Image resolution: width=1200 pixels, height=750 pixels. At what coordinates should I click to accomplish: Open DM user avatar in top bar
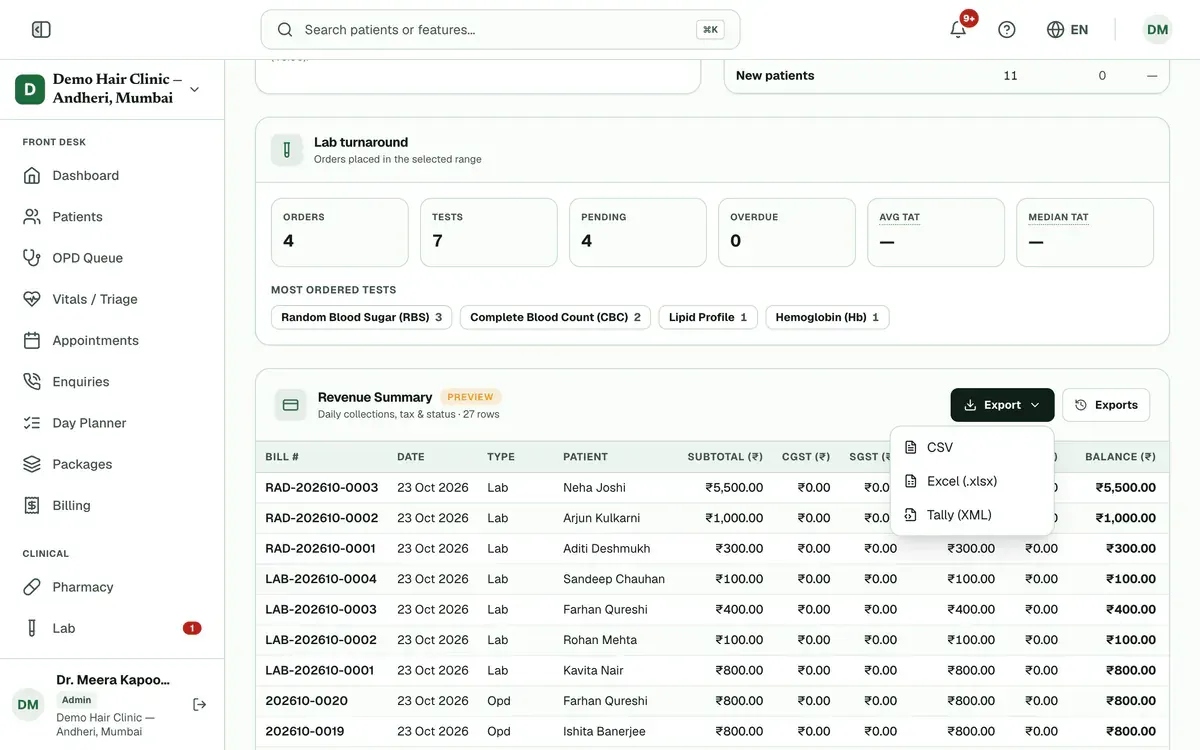coord(1157,30)
